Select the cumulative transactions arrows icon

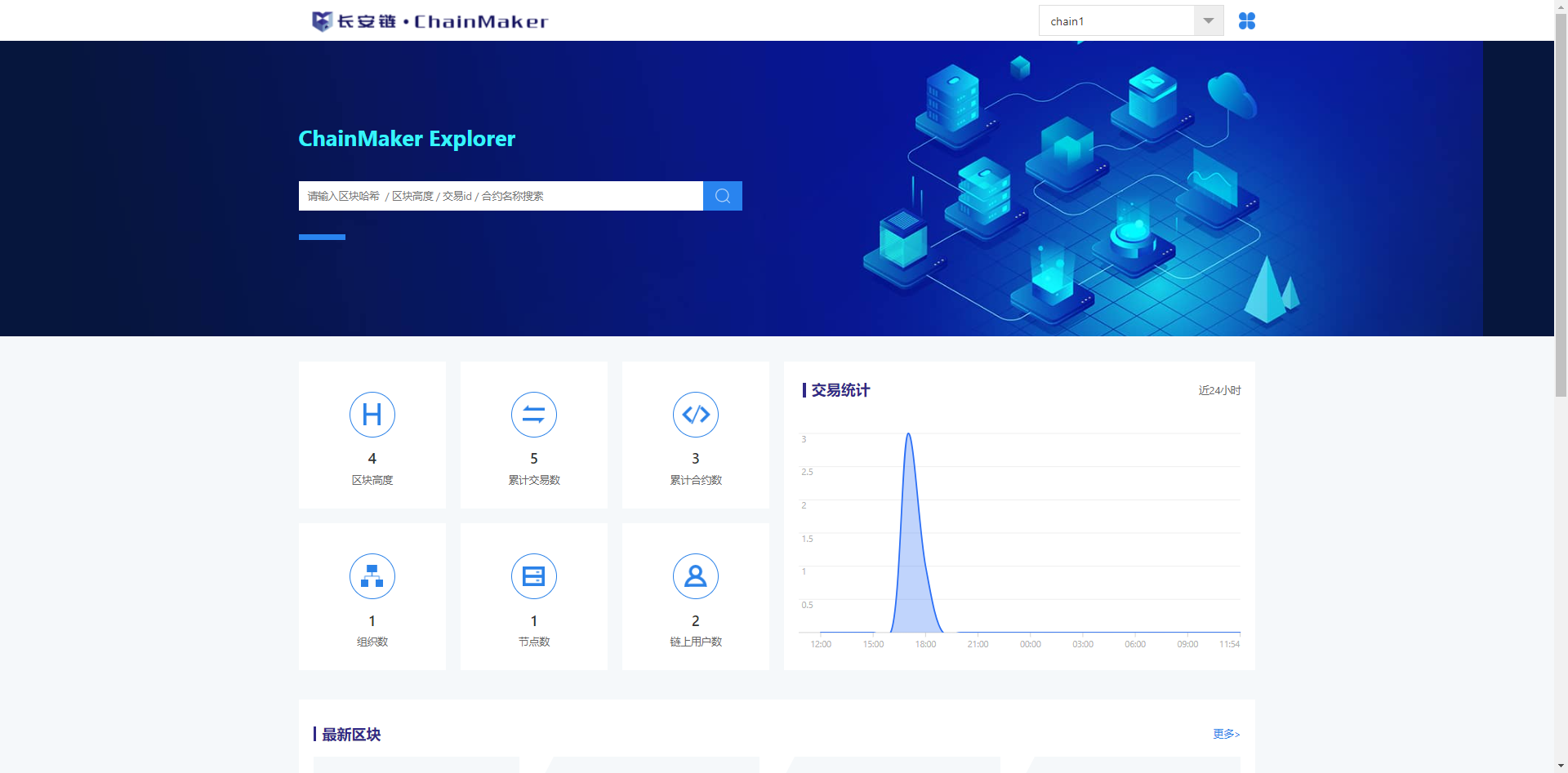534,415
